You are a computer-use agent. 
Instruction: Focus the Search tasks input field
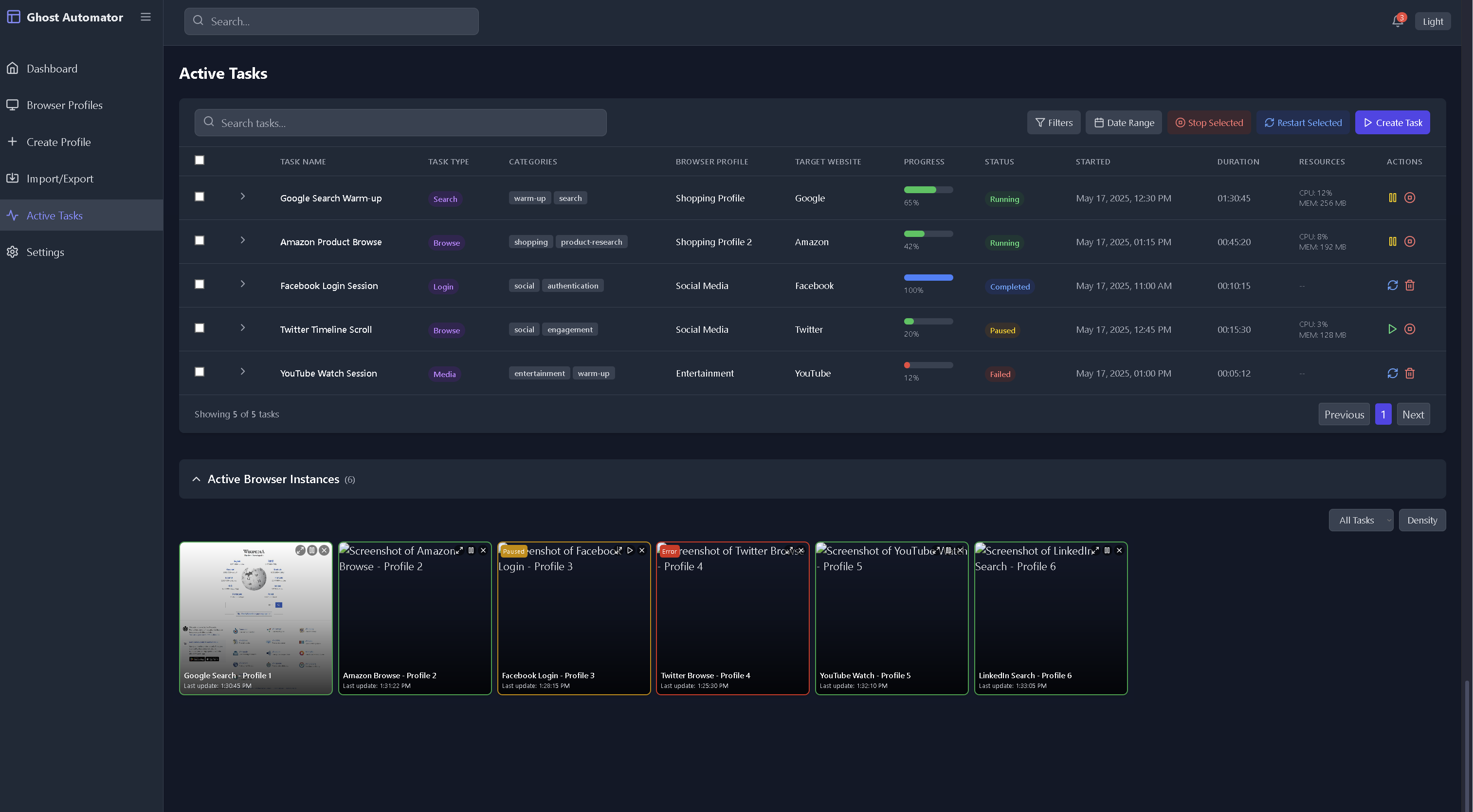point(400,123)
